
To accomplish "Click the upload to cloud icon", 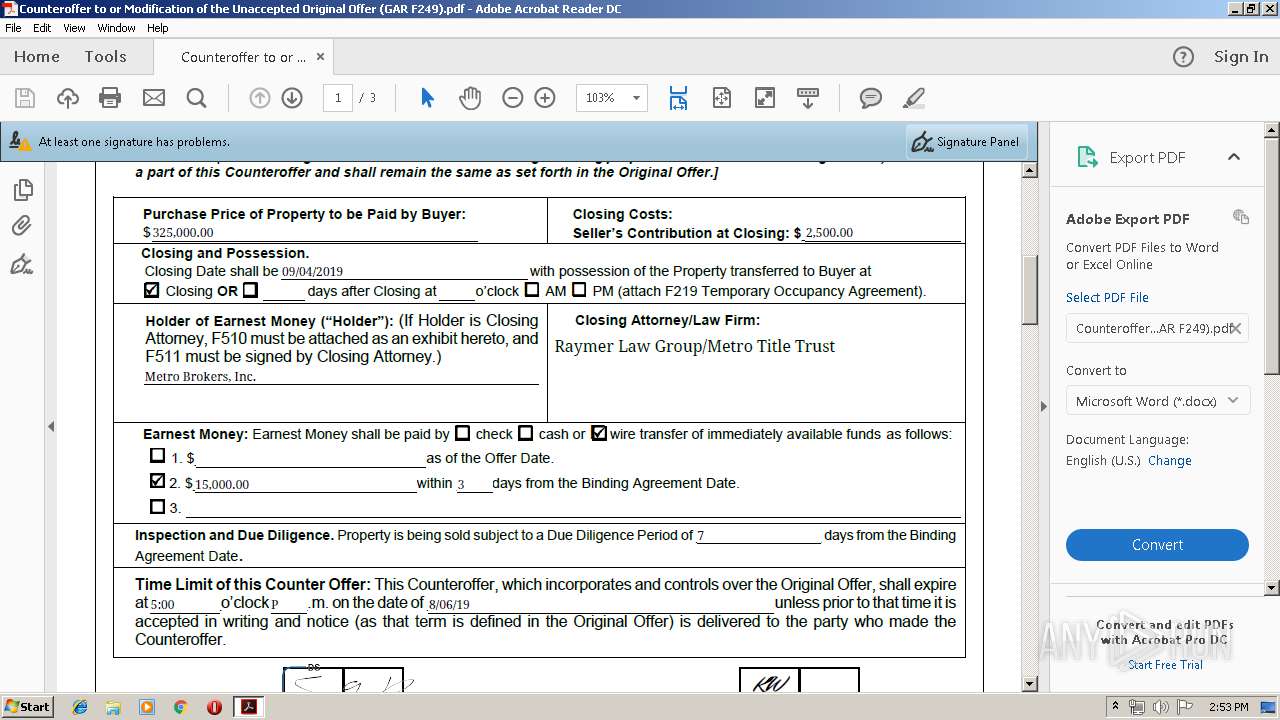I will pos(68,98).
